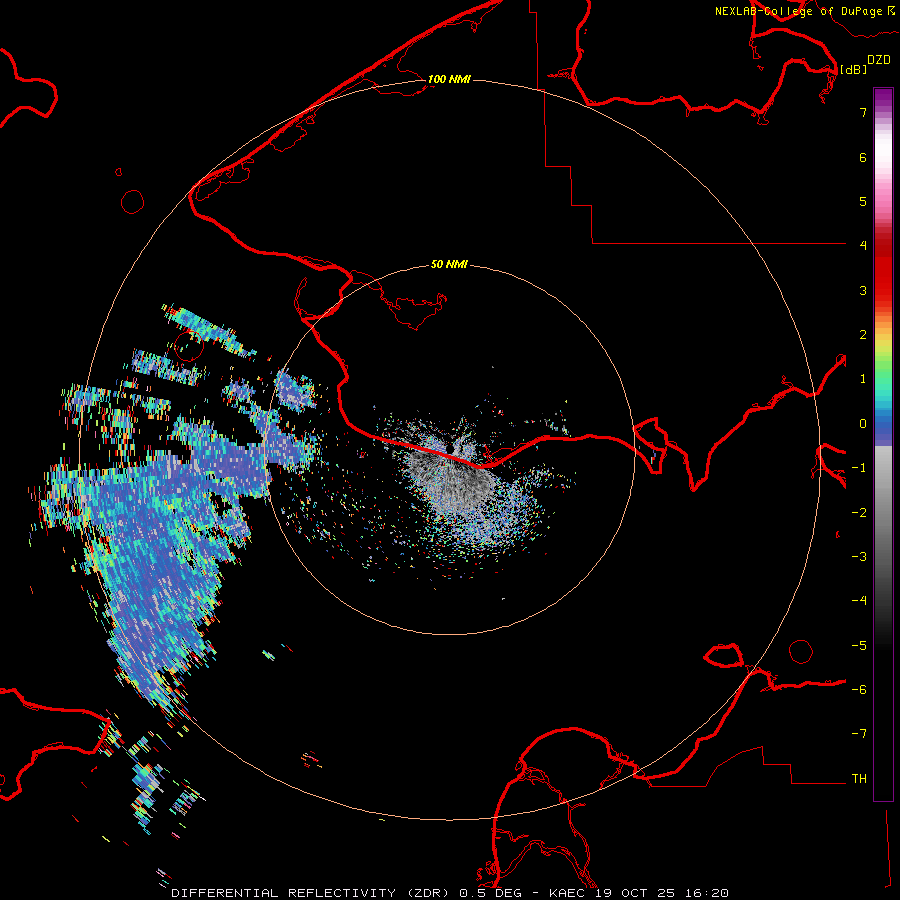The image size is (900, 900).
Task: Click the 19 OCT 25 date in caption
Action: pos(635,893)
